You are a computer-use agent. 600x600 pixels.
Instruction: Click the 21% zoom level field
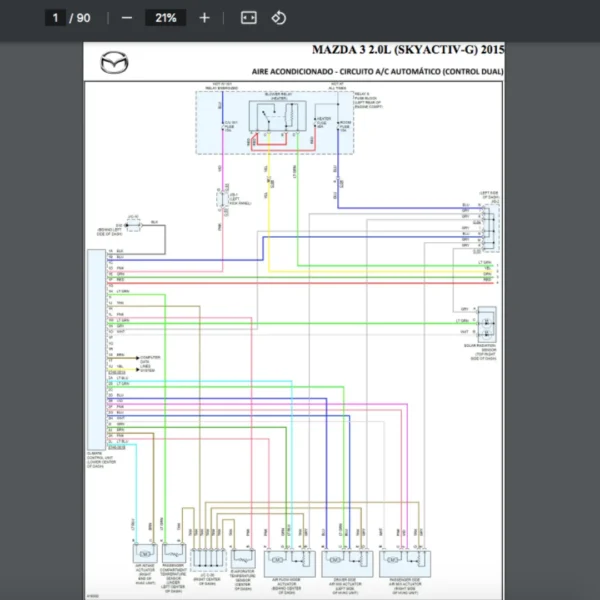[x=165, y=18]
